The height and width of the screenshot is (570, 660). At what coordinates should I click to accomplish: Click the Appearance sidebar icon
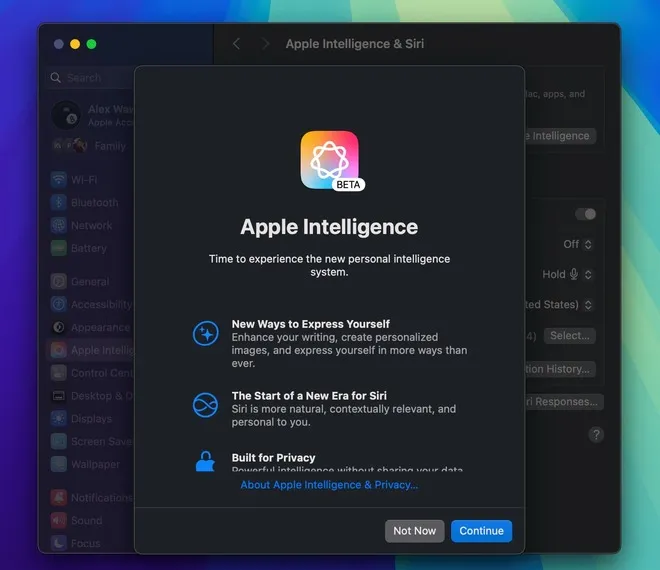(59, 327)
